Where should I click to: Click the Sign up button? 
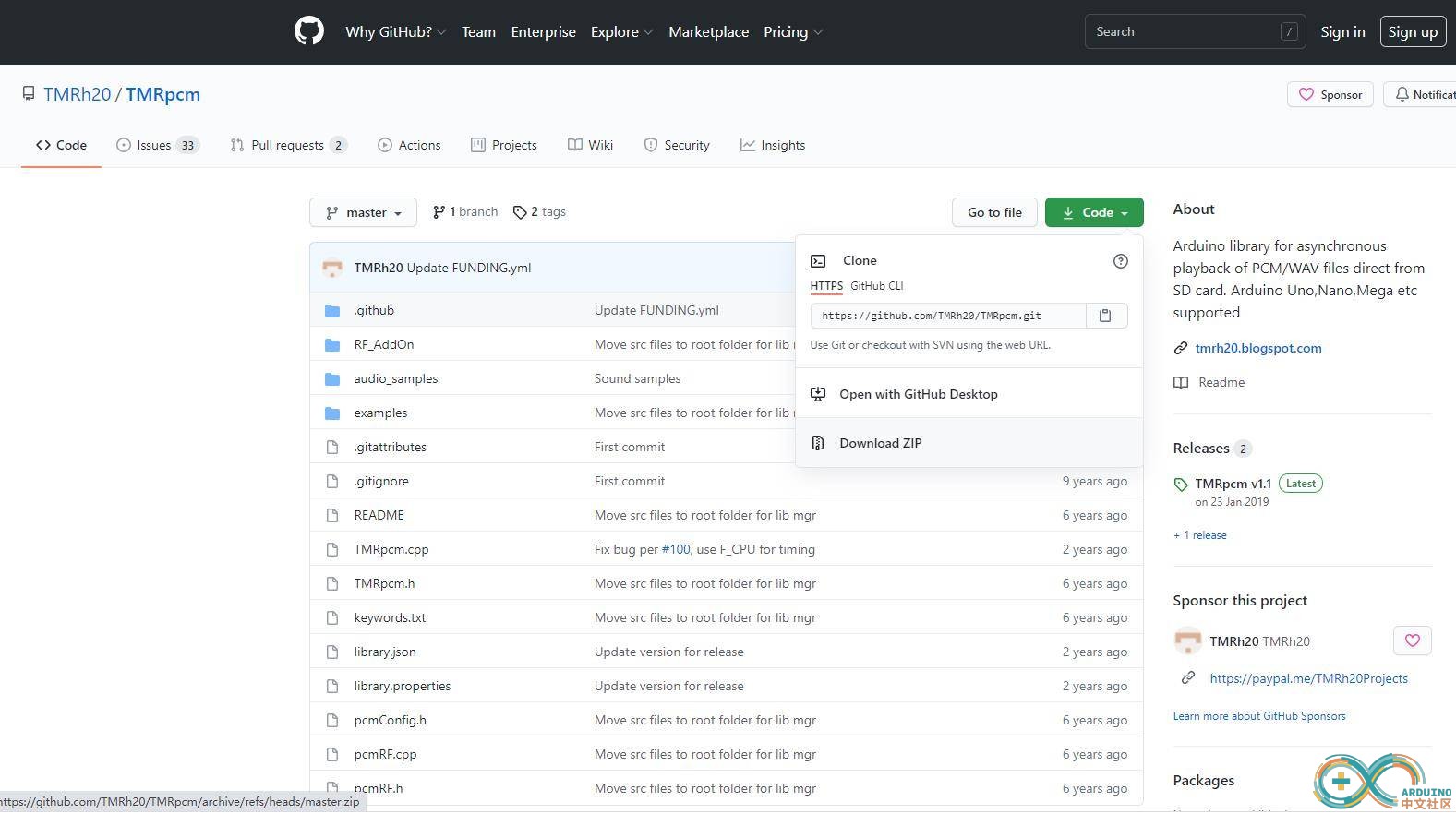pos(1413,31)
